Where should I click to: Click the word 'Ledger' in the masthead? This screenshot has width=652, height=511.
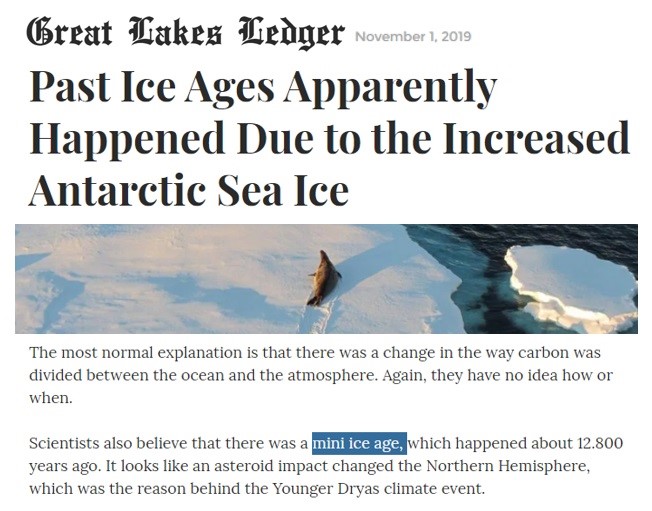tap(291, 33)
